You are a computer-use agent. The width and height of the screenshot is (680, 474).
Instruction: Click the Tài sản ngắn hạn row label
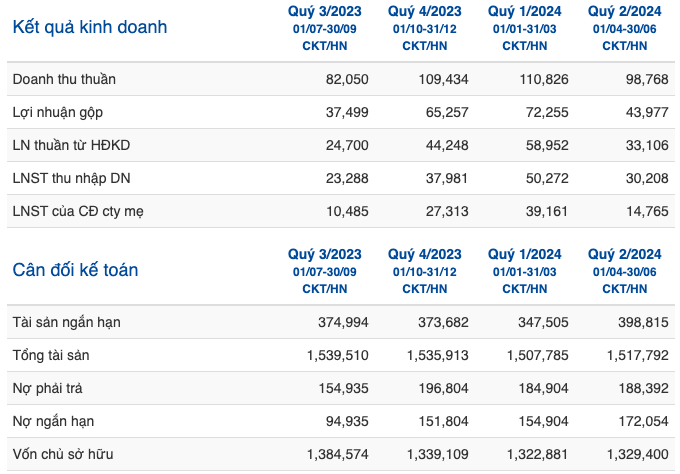click(66, 322)
